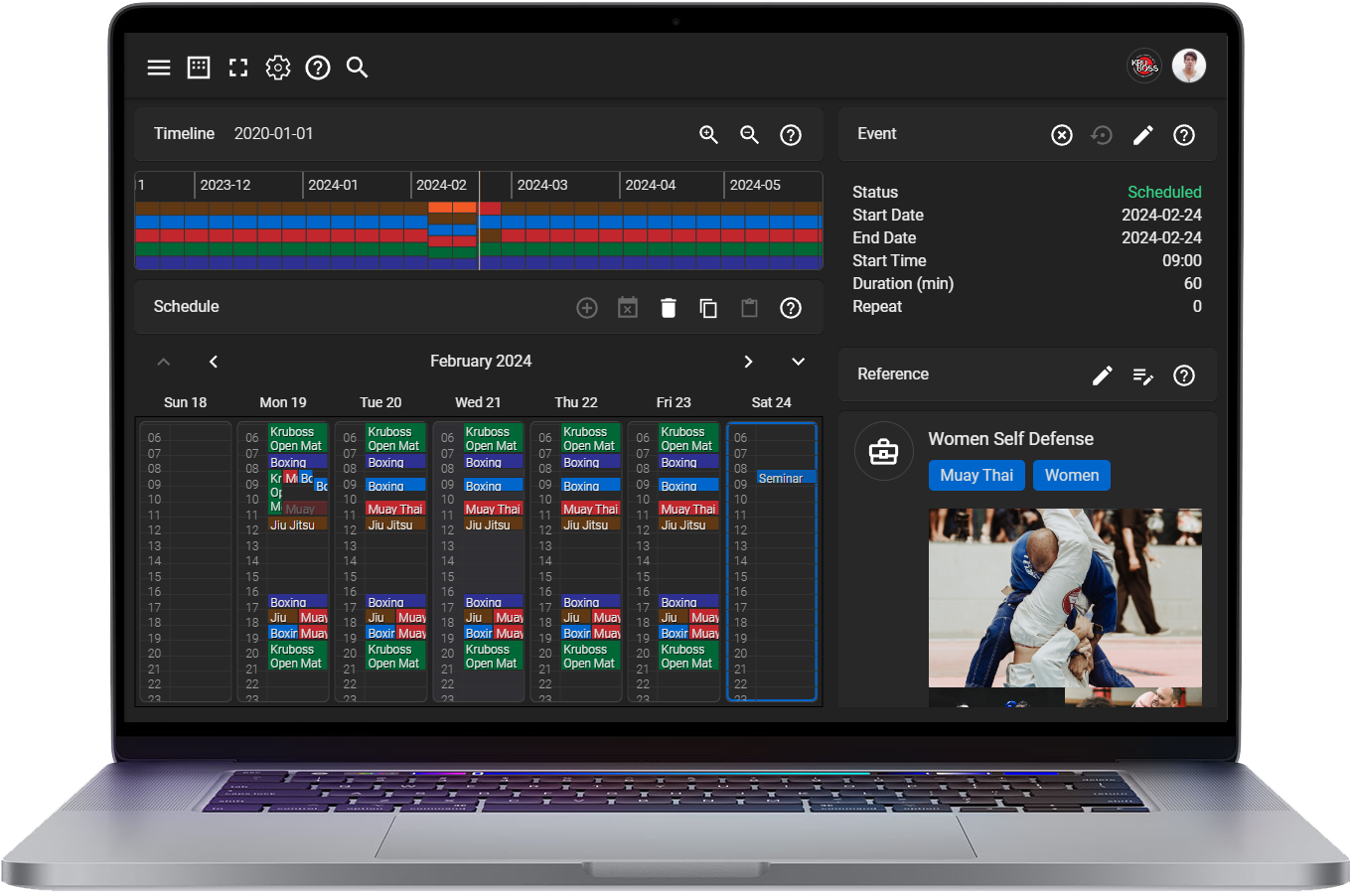Image resolution: width=1353 pixels, height=896 pixels.
Task: Select the Tue 20 day header
Action: (x=380, y=402)
